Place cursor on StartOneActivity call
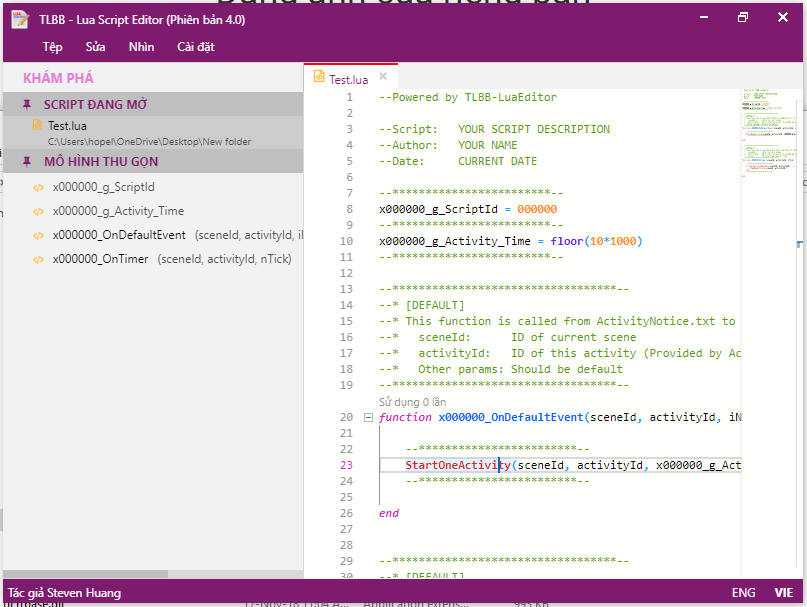The image size is (807, 607). coord(458,465)
